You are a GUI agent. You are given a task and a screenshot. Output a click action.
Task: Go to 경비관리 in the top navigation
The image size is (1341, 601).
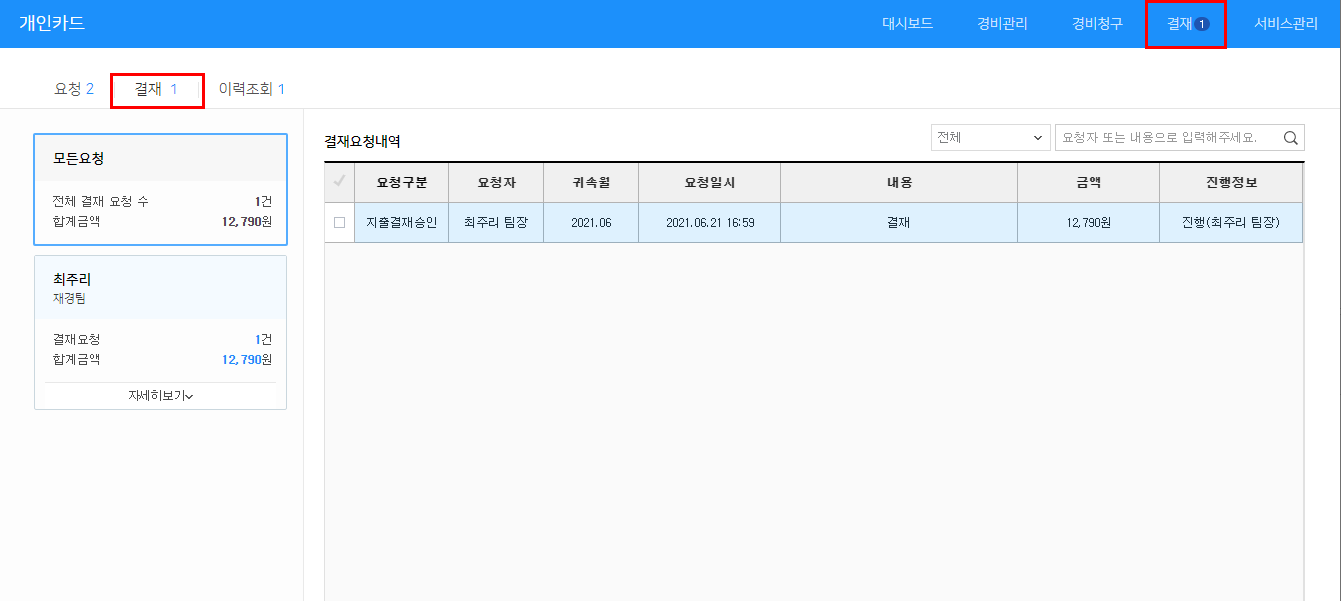[x=1002, y=24]
